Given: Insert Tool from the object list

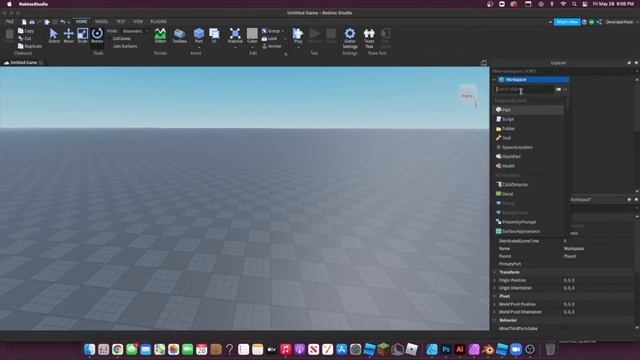Looking at the screenshot, I should 529,138.
